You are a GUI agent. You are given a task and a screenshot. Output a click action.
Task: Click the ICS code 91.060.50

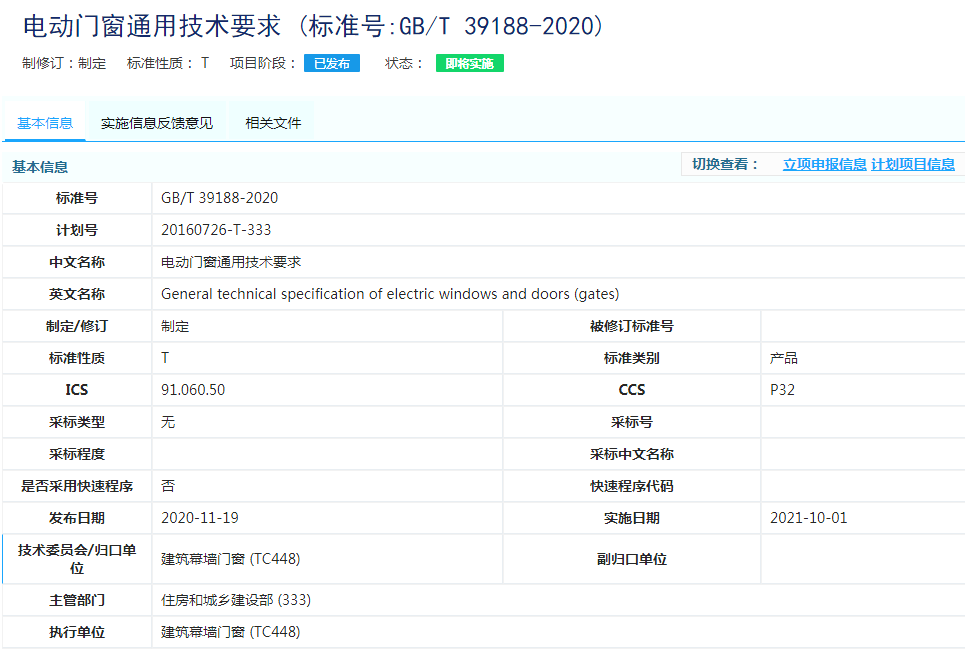[186, 390]
